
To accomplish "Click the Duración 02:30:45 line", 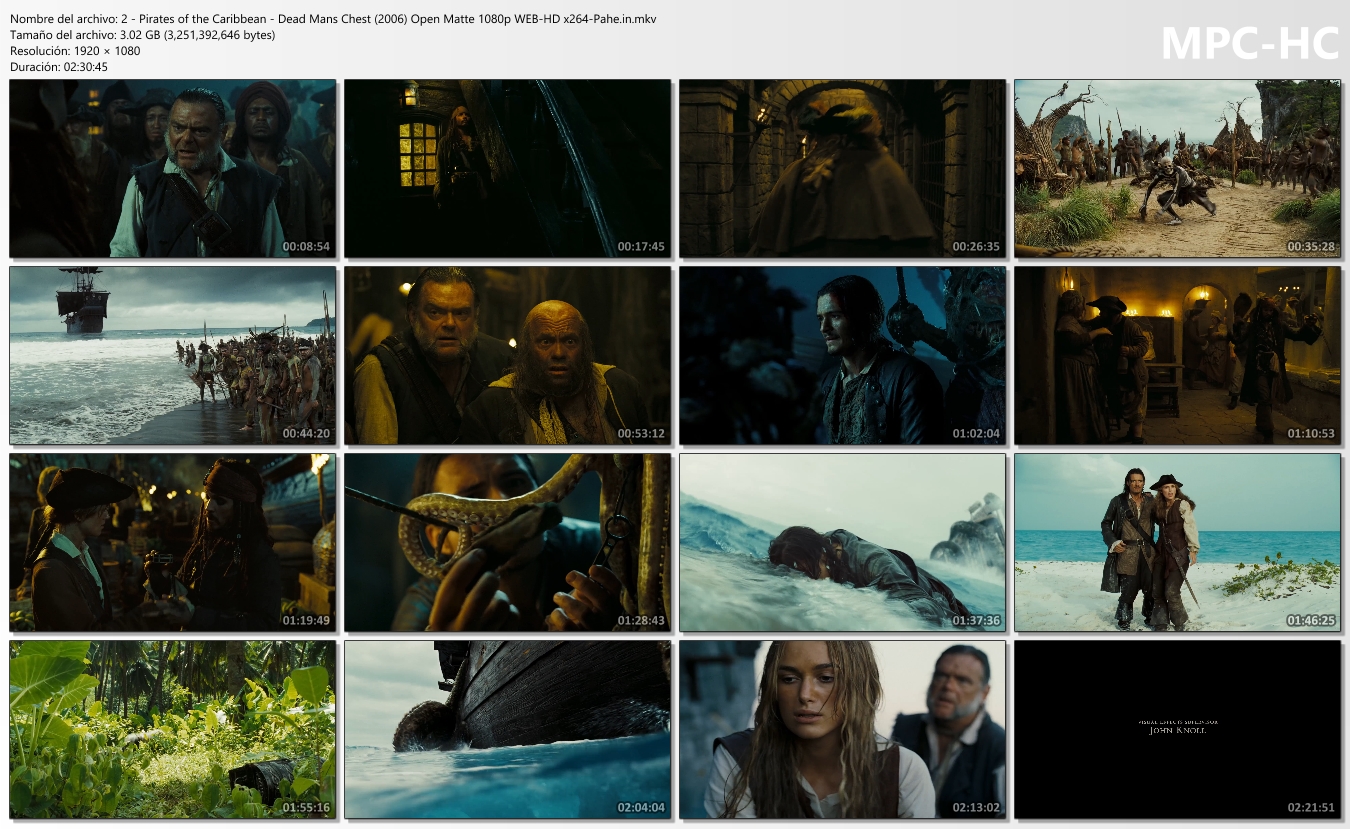I will [59, 67].
